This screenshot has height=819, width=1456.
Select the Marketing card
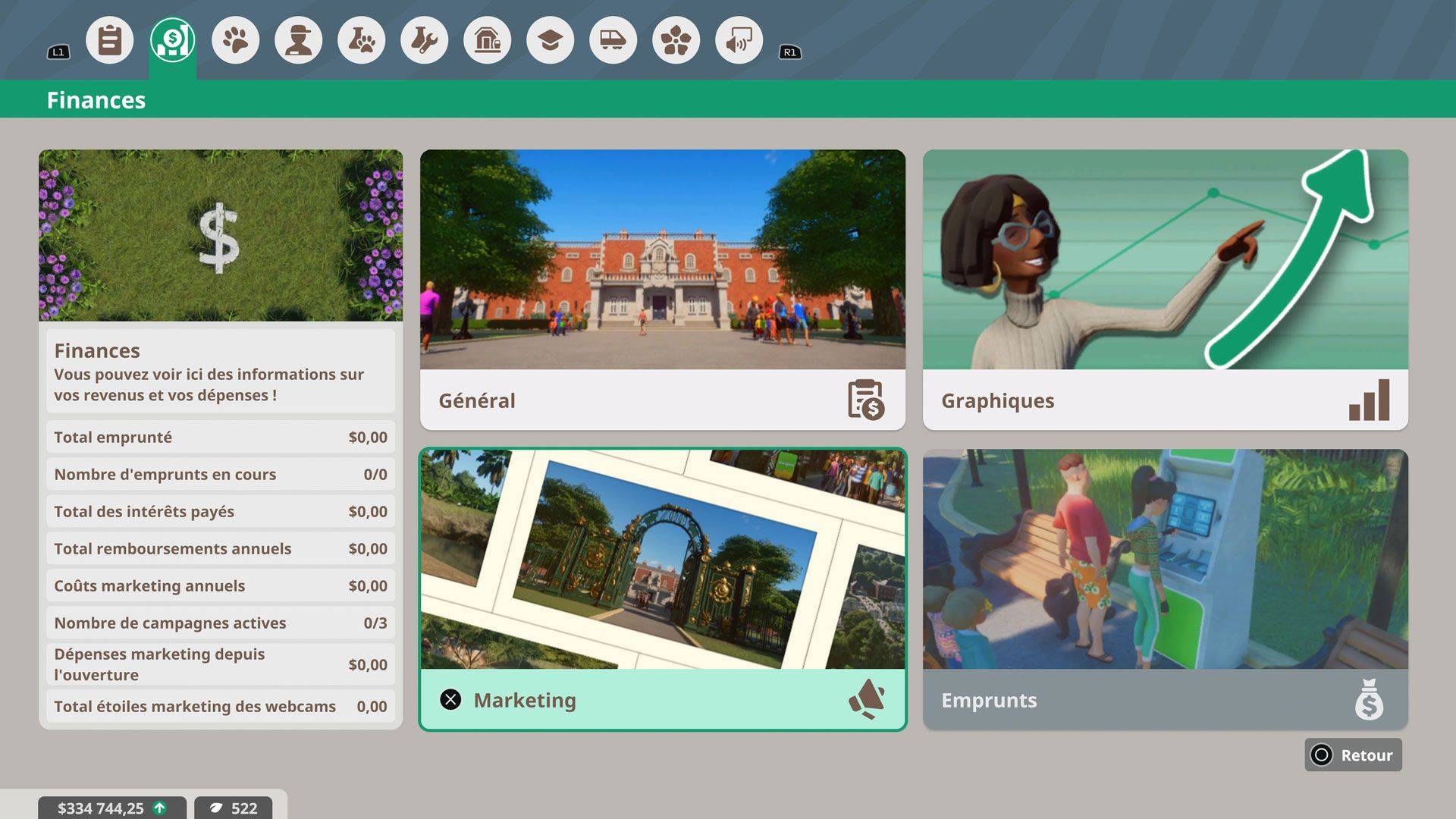(x=663, y=589)
